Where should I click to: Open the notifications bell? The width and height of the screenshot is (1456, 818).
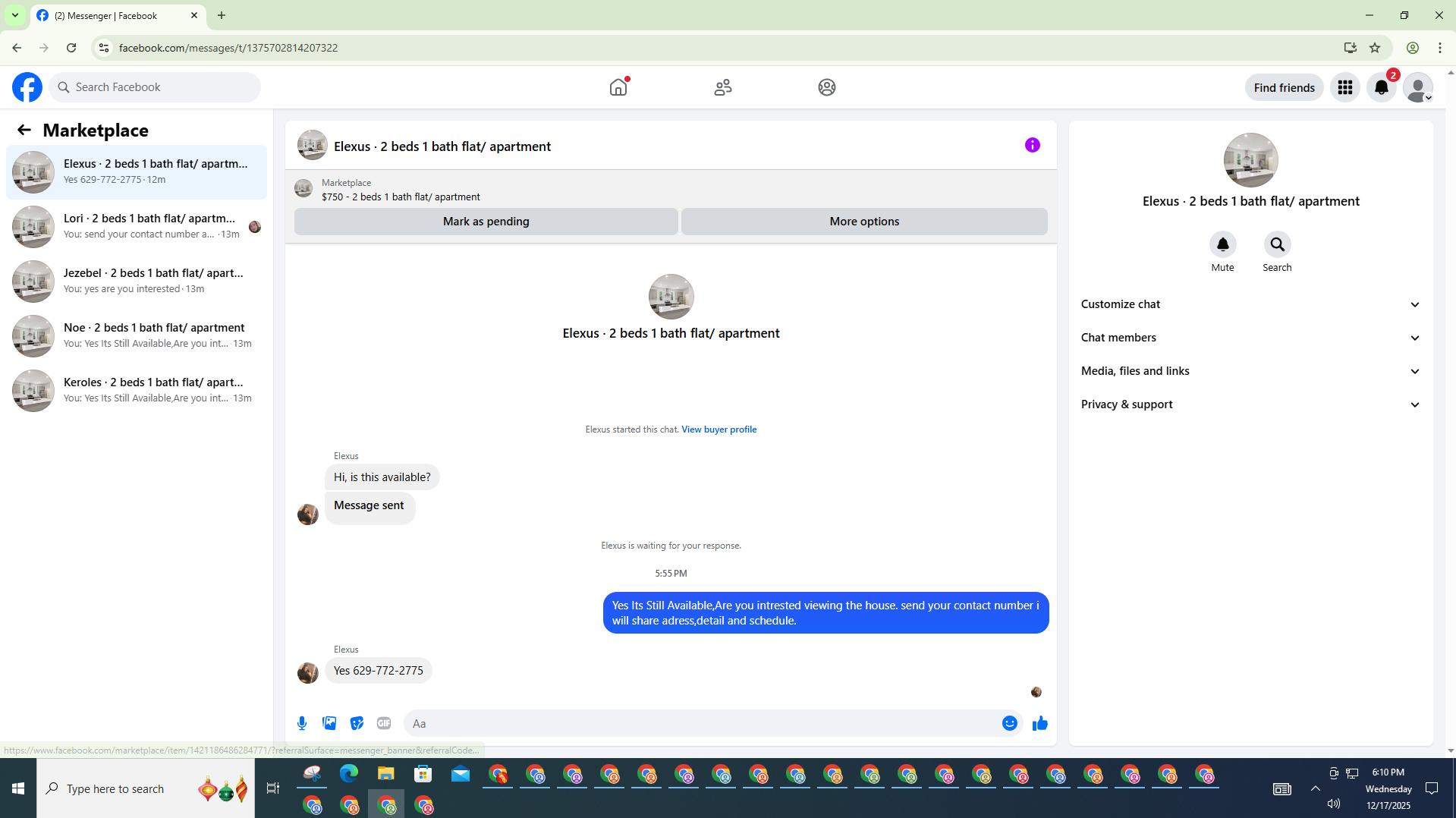click(x=1382, y=87)
